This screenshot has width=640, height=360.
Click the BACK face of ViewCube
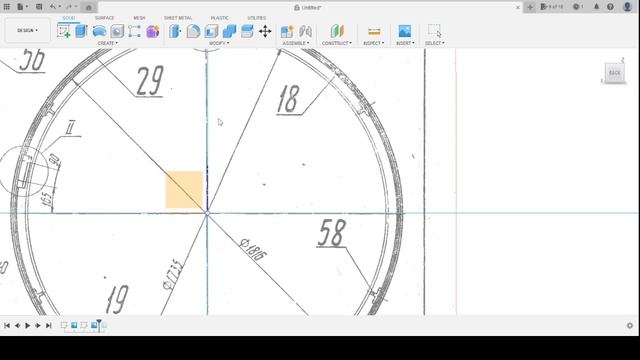point(615,73)
